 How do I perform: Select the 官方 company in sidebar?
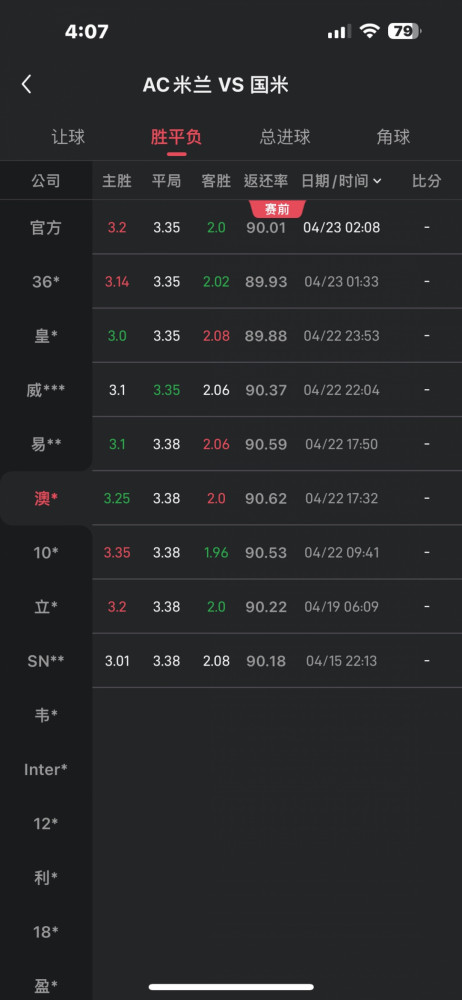46,228
